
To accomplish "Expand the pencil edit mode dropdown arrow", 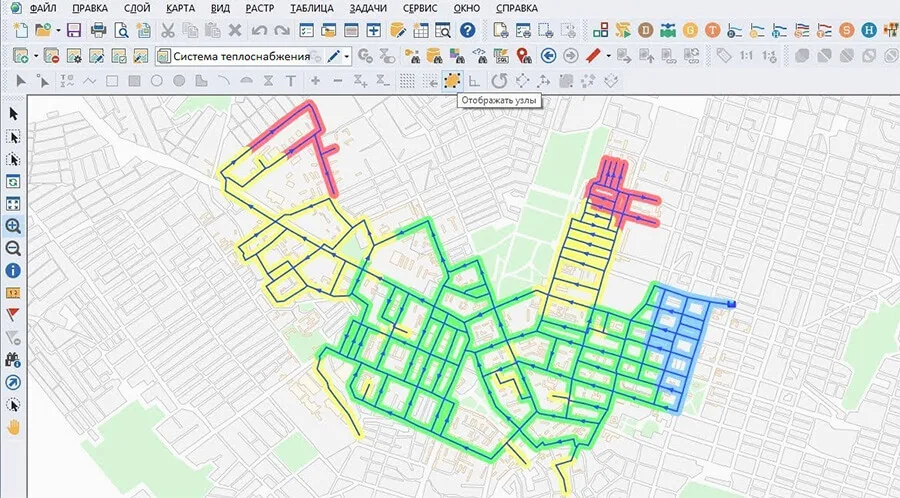I will (347, 56).
